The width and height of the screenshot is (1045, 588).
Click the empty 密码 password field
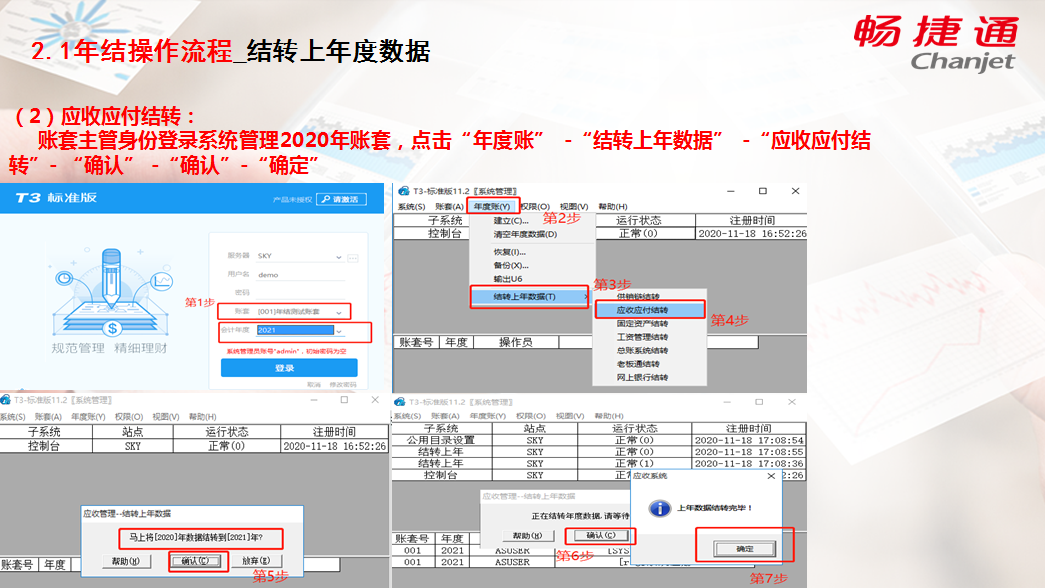click(300, 292)
